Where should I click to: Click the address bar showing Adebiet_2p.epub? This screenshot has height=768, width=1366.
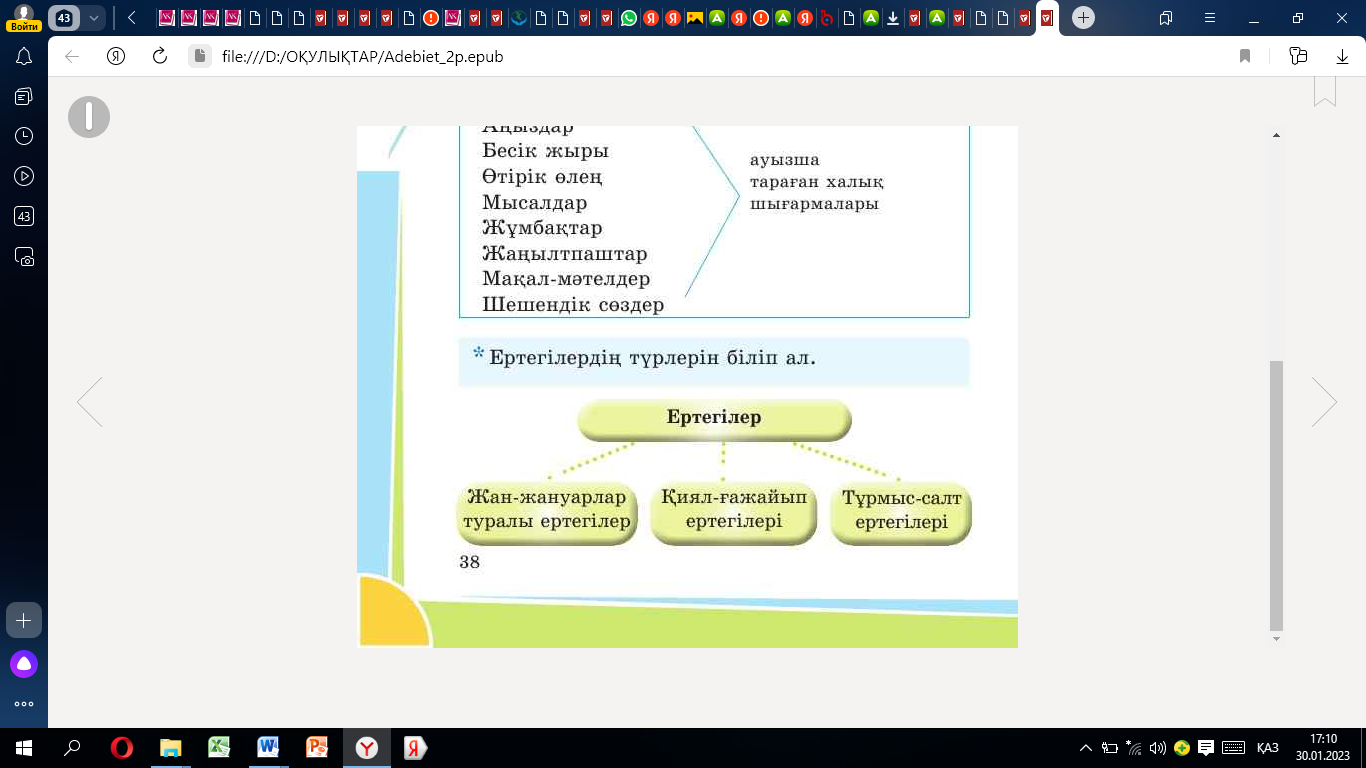point(362,57)
